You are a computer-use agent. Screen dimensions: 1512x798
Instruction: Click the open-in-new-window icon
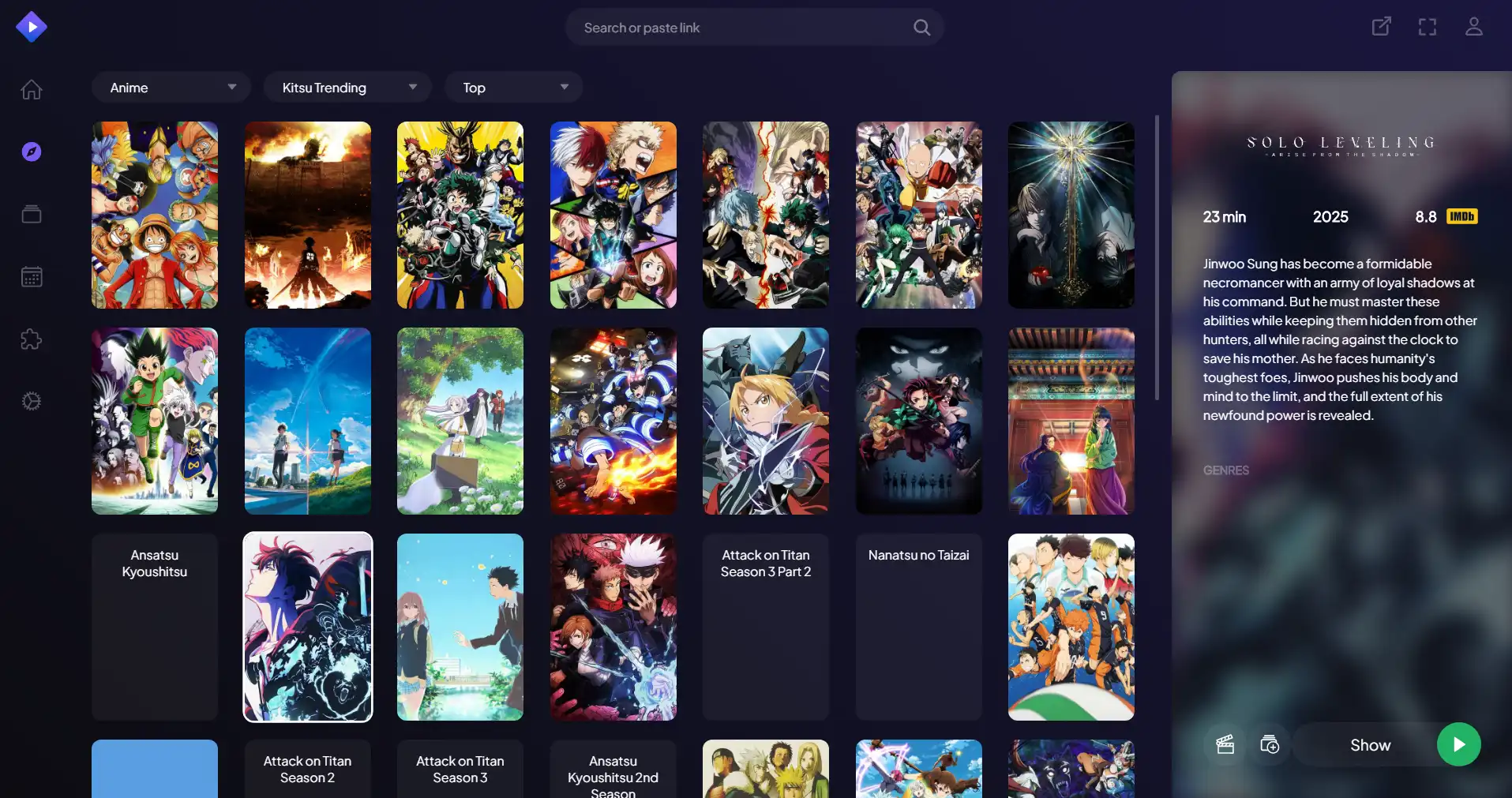(x=1381, y=27)
